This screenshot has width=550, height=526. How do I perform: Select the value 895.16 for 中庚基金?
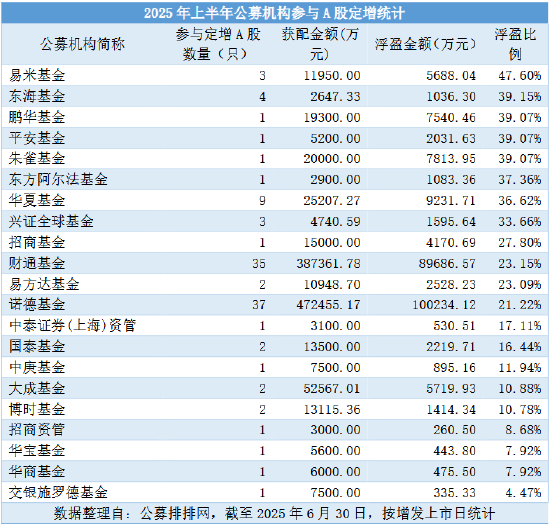454,368
